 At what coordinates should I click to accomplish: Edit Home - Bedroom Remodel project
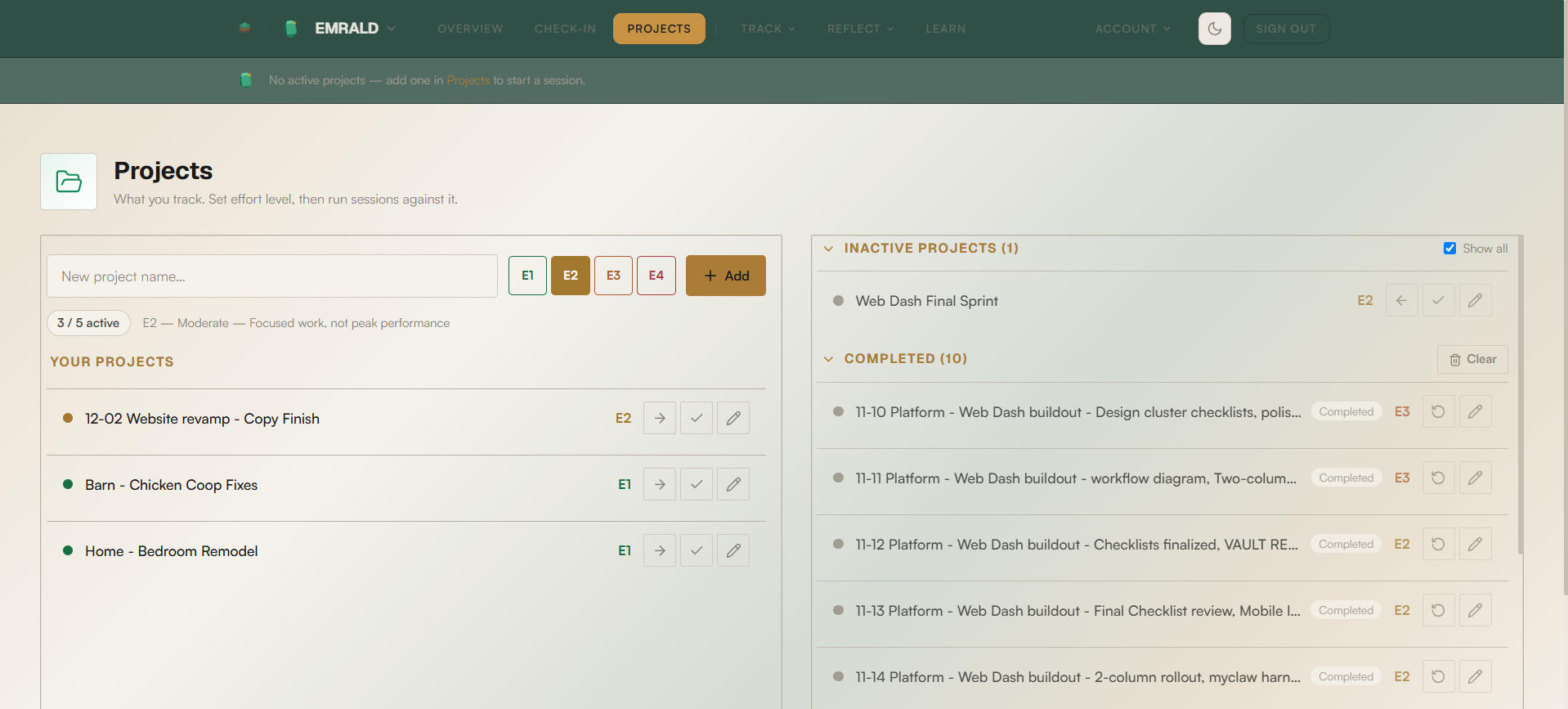[x=733, y=550]
